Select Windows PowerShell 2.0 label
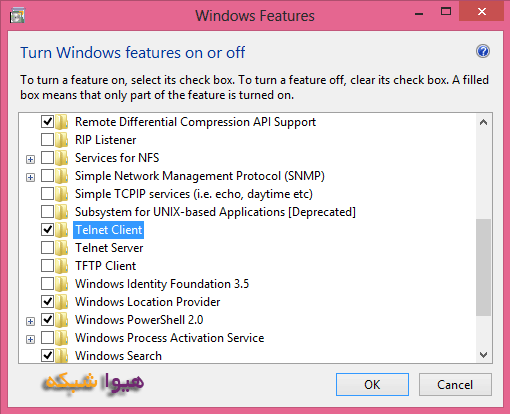 139,320
